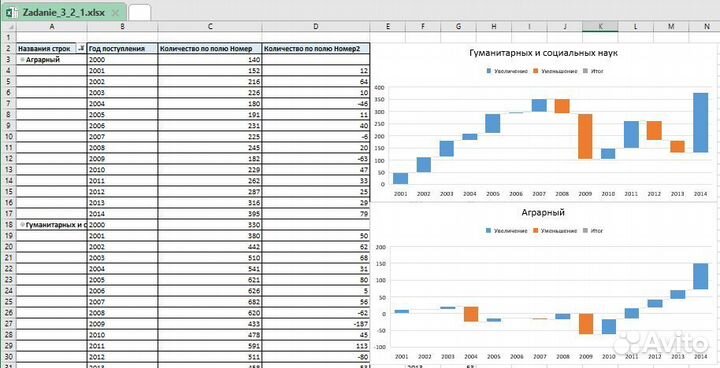The height and width of the screenshot is (368, 720).
Task: Click the Аграрный chart title
Action: point(543,213)
